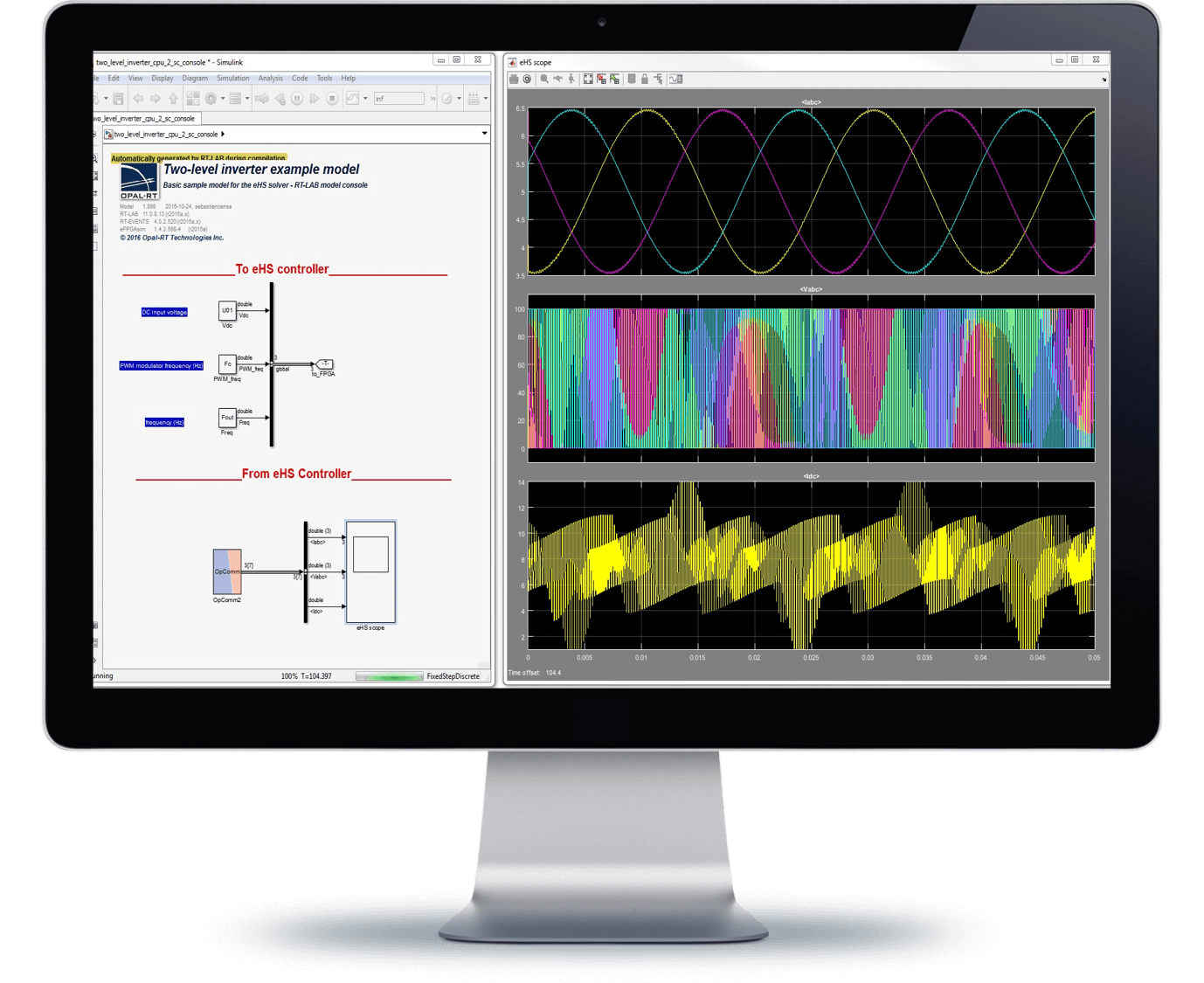Click Restore axes settings icon in scope

(x=614, y=79)
